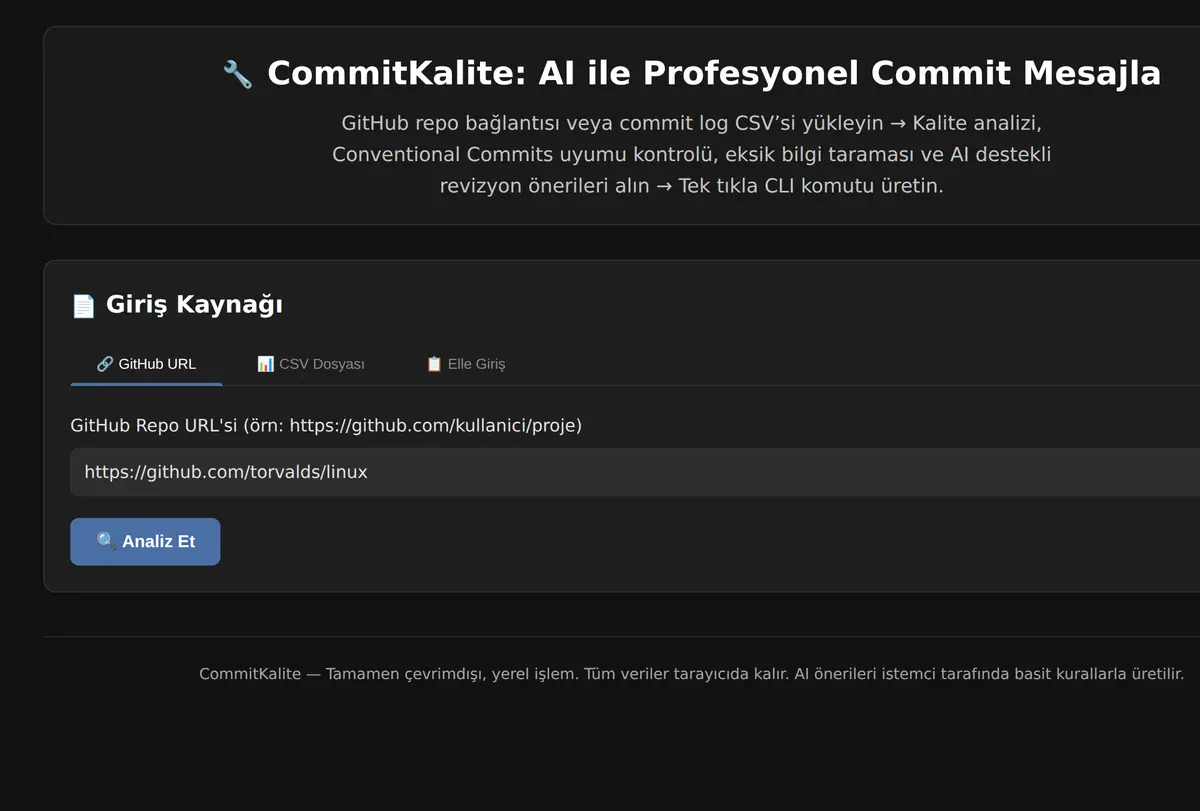Focus the GitHub repo URL input field
Image resolution: width=1200 pixels, height=811 pixels.
(635, 472)
